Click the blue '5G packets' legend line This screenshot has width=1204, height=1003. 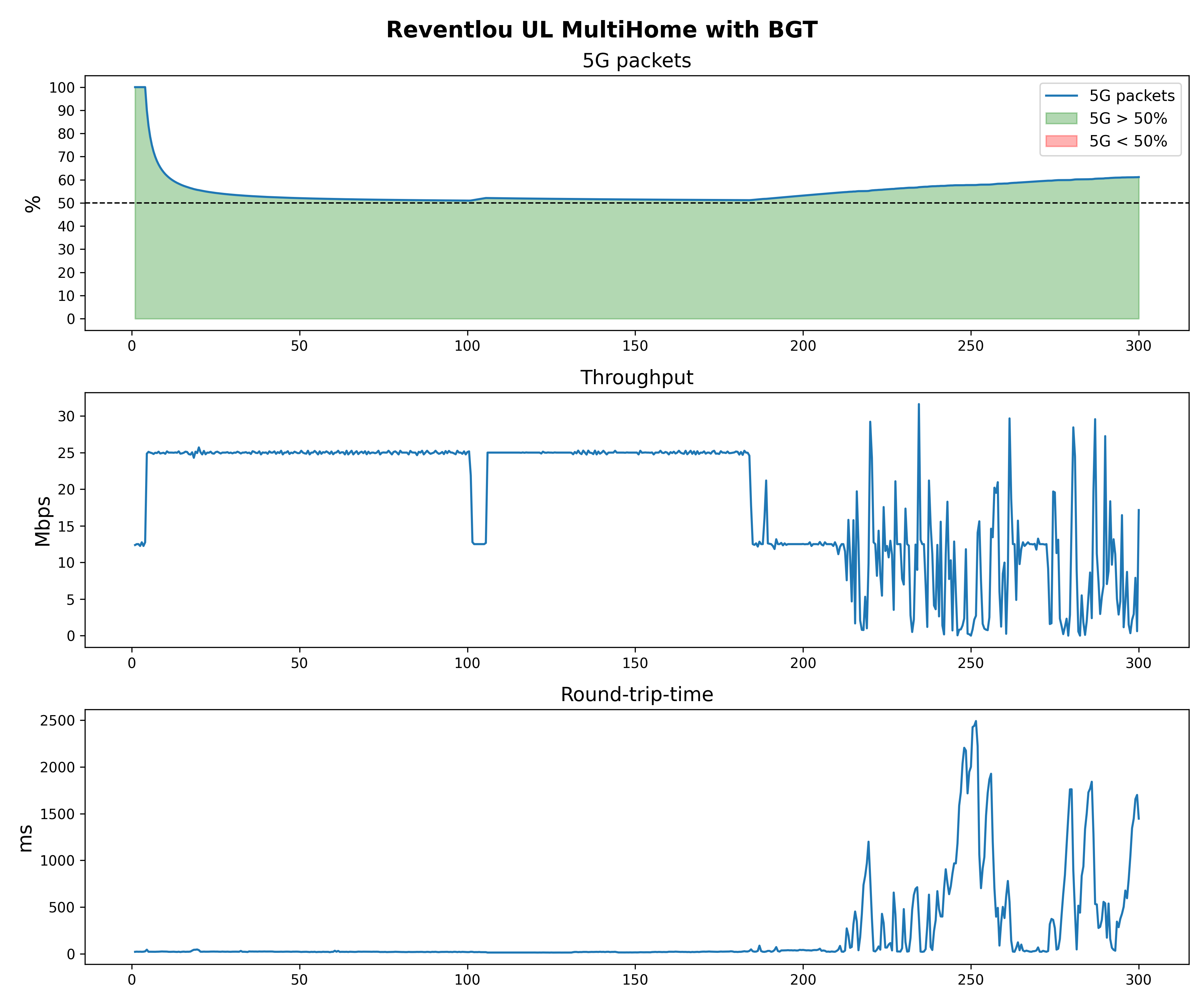point(1061,96)
